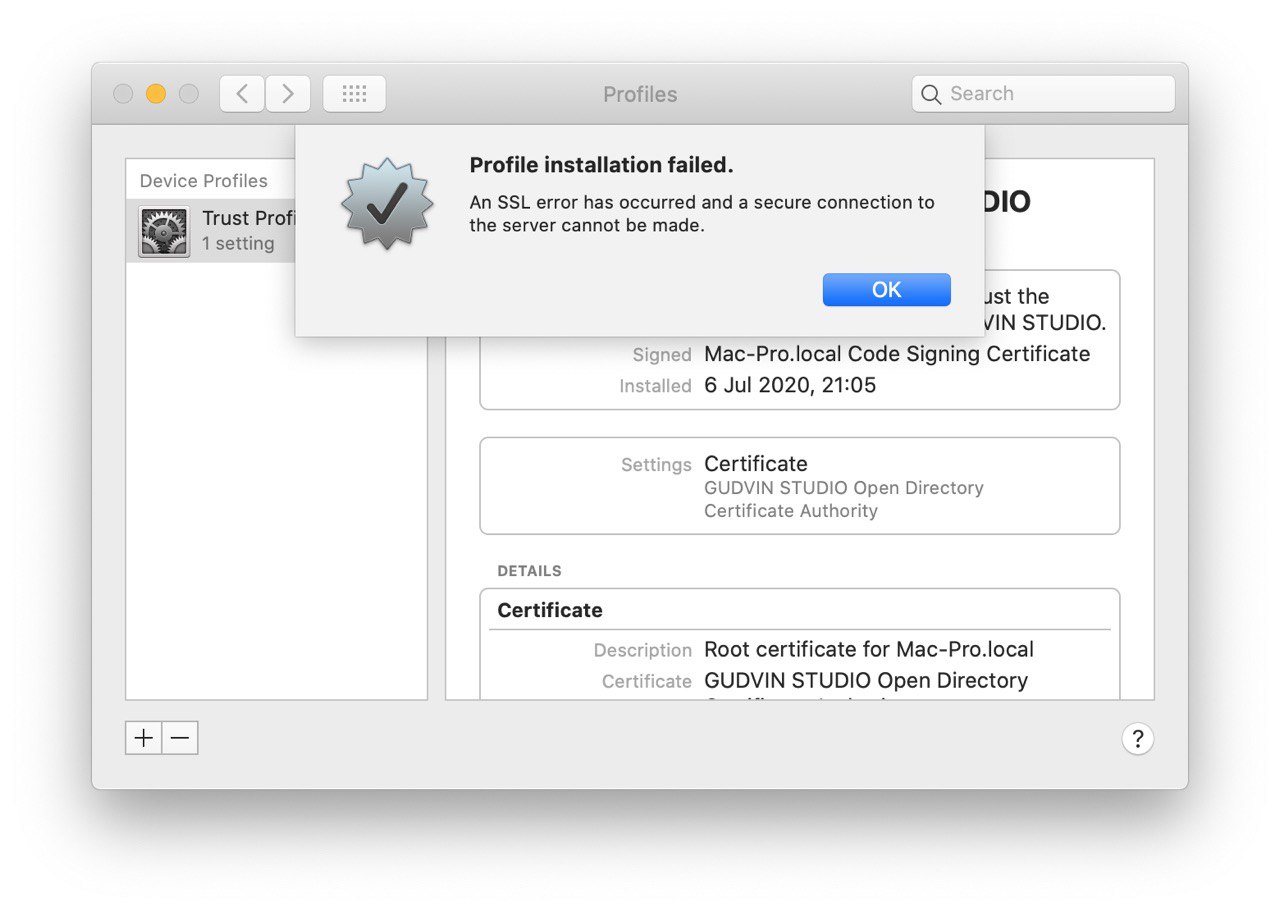The height and width of the screenshot is (911, 1280).
Task: Open help with the question mark button
Action: click(1138, 739)
